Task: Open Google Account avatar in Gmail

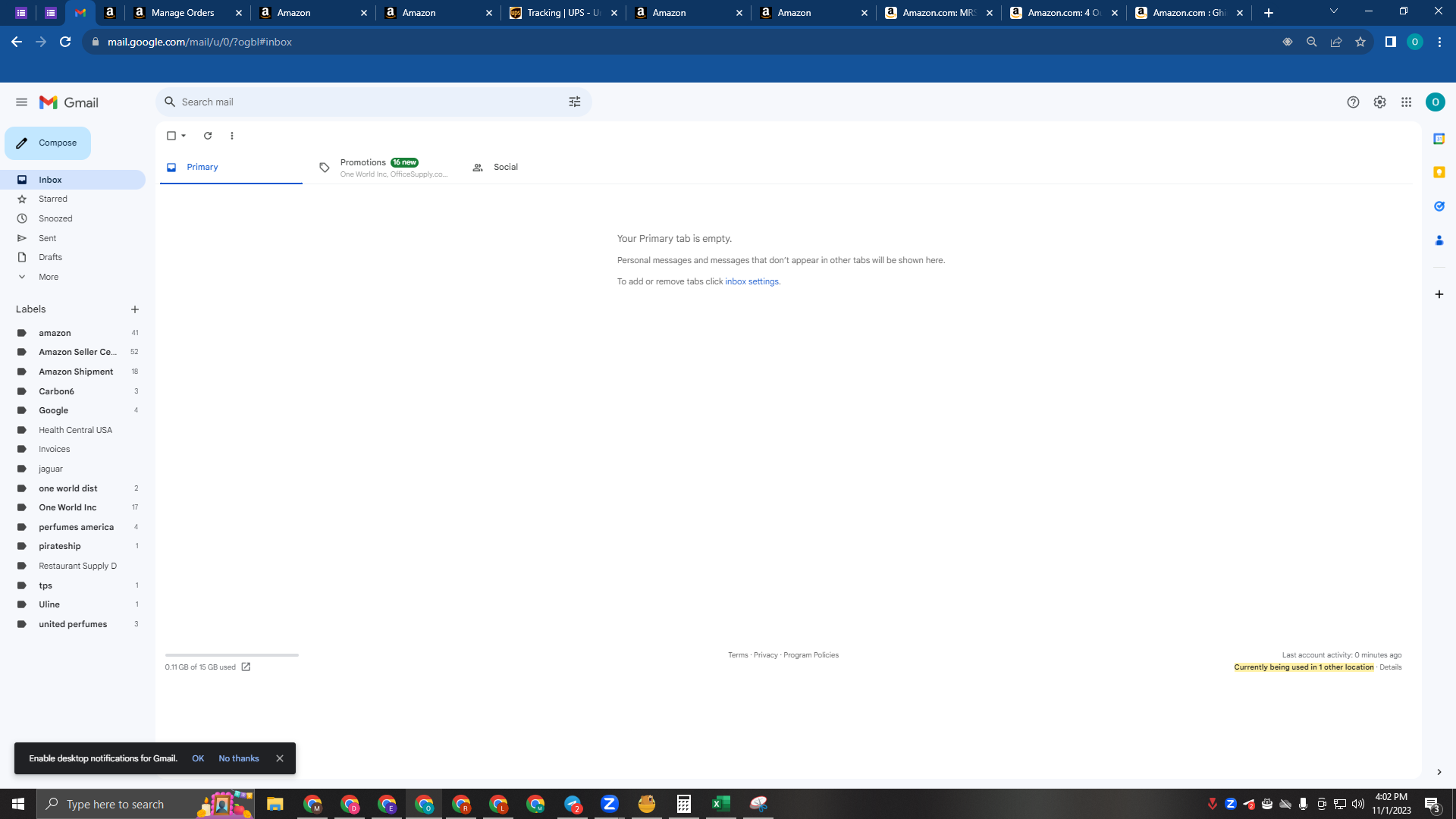Action: click(1435, 102)
